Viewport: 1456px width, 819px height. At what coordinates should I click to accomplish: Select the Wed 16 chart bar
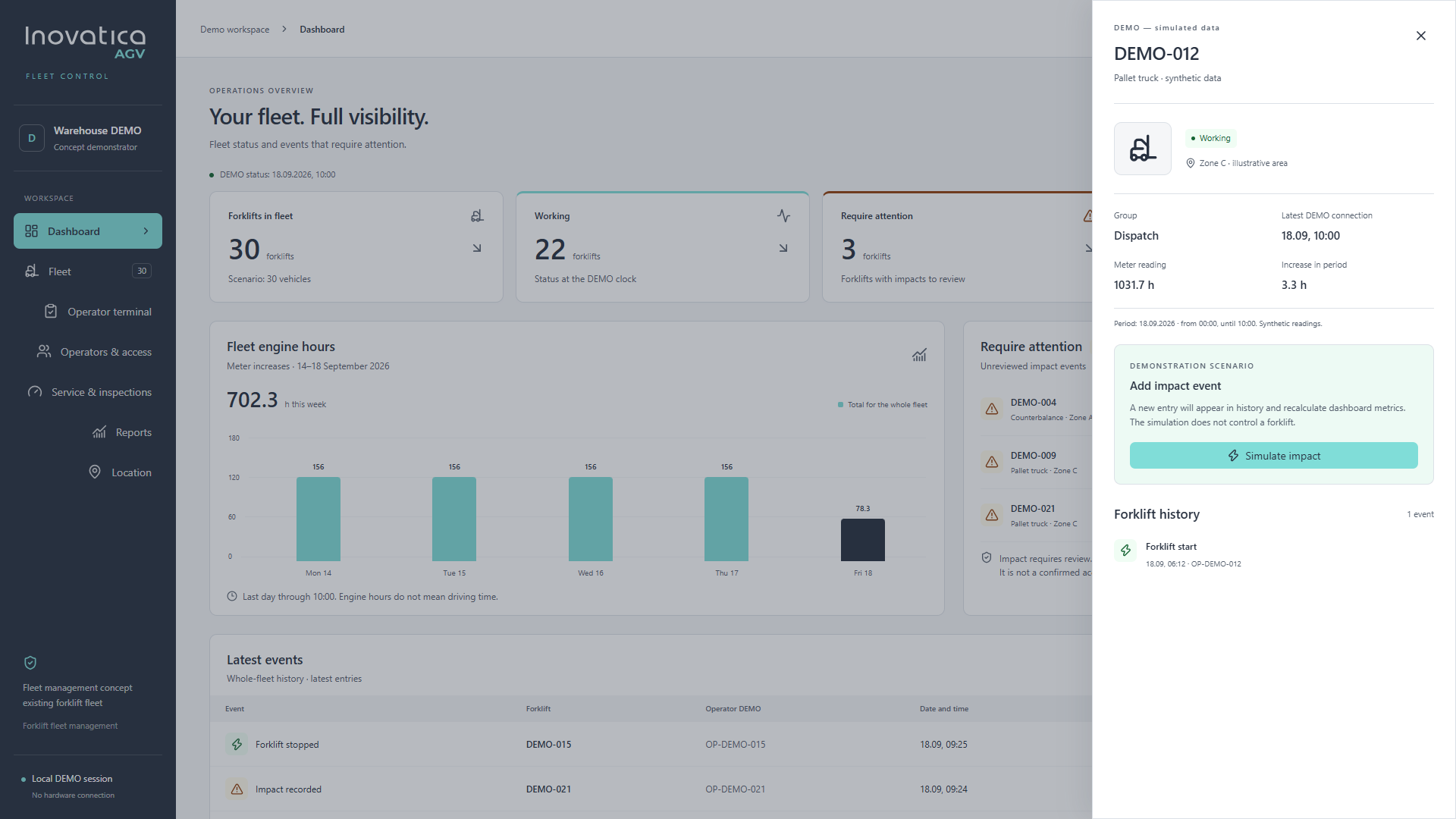click(x=591, y=519)
